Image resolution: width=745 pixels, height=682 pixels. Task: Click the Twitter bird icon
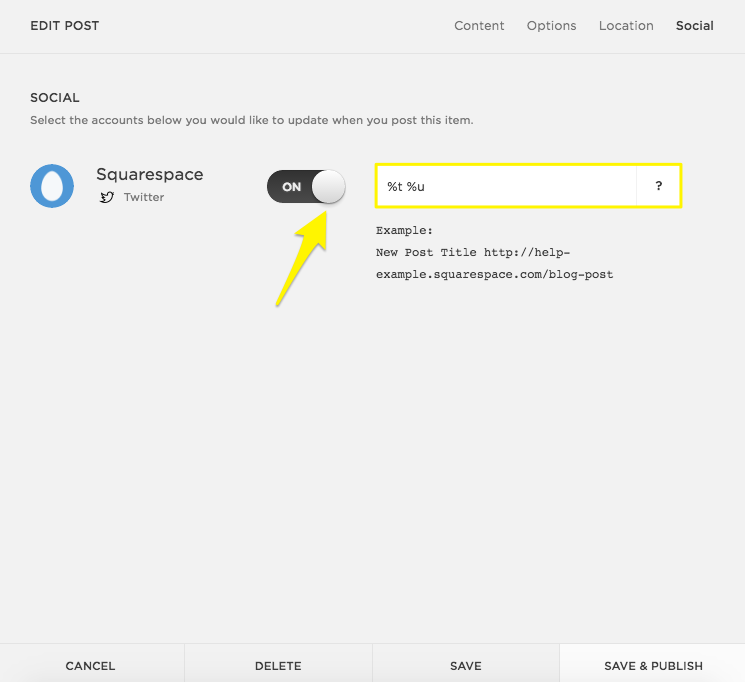click(107, 198)
